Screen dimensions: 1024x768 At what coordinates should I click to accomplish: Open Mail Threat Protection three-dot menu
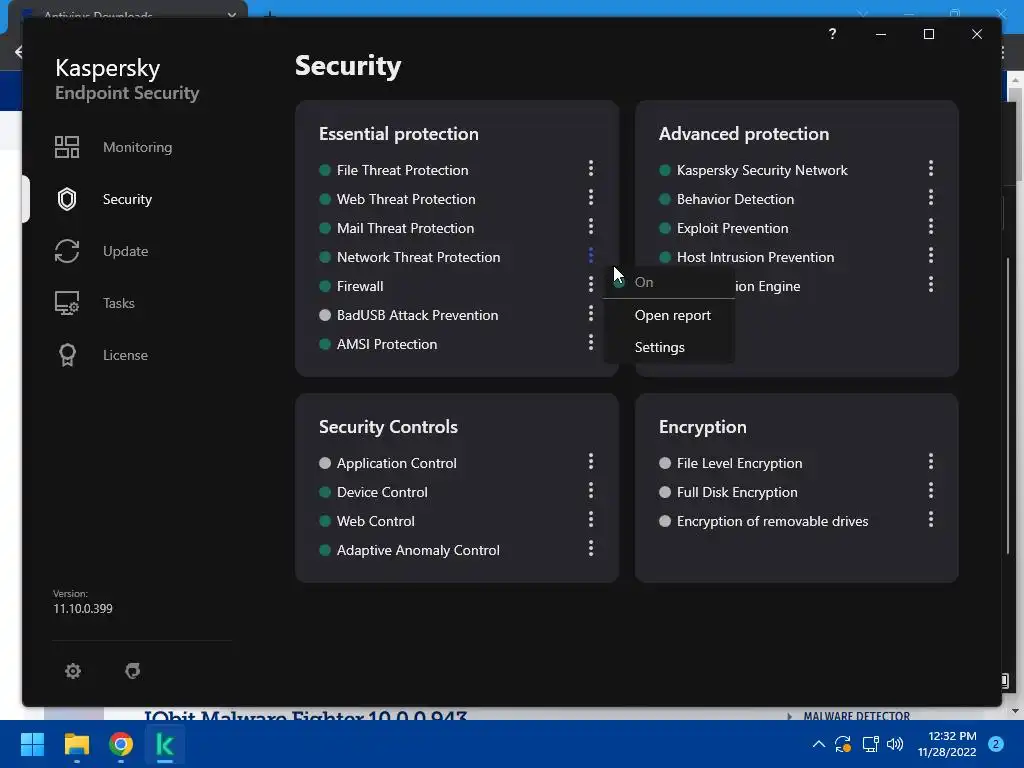point(591,227)
